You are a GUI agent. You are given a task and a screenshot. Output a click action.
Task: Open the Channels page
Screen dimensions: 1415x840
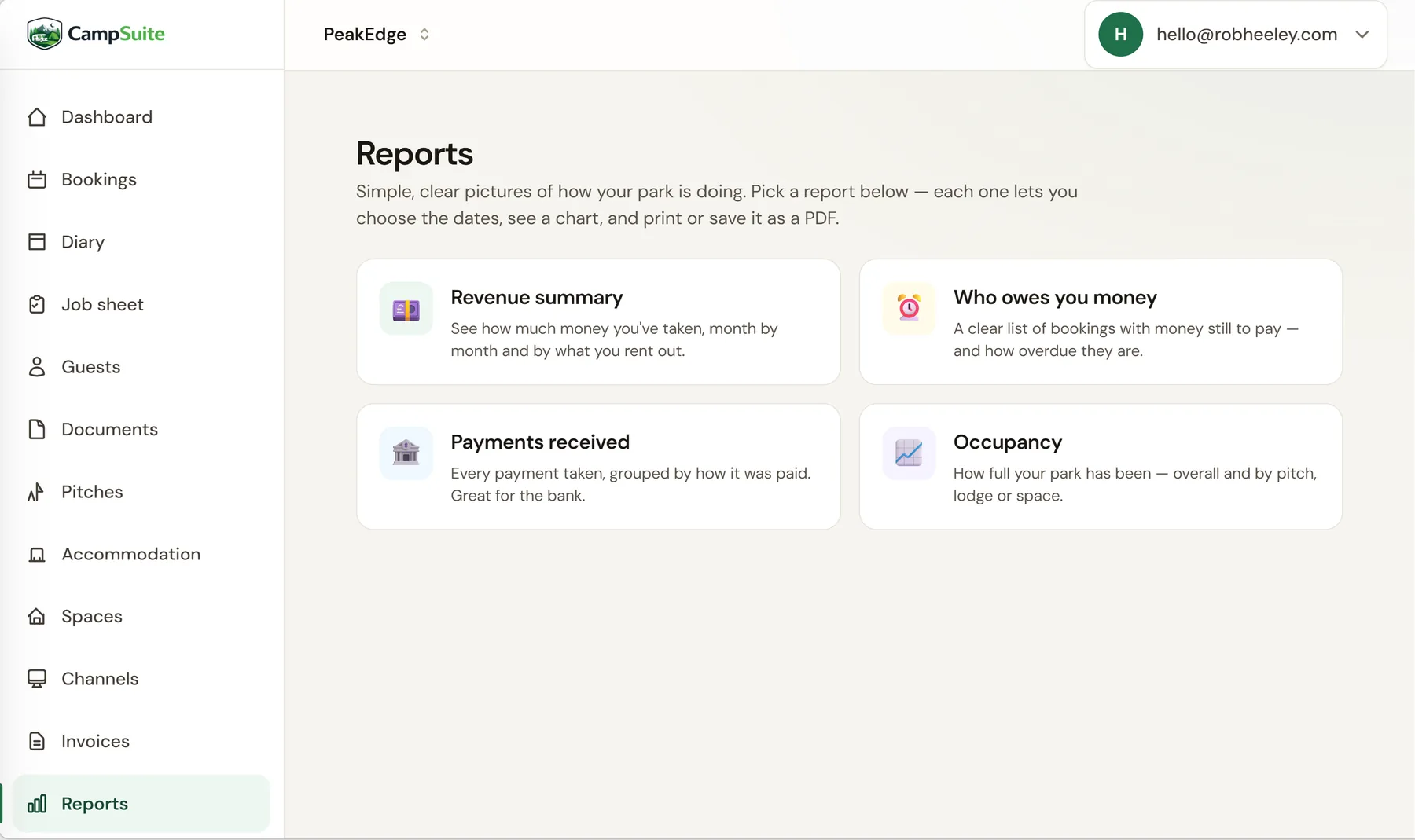tap(141, 679)
